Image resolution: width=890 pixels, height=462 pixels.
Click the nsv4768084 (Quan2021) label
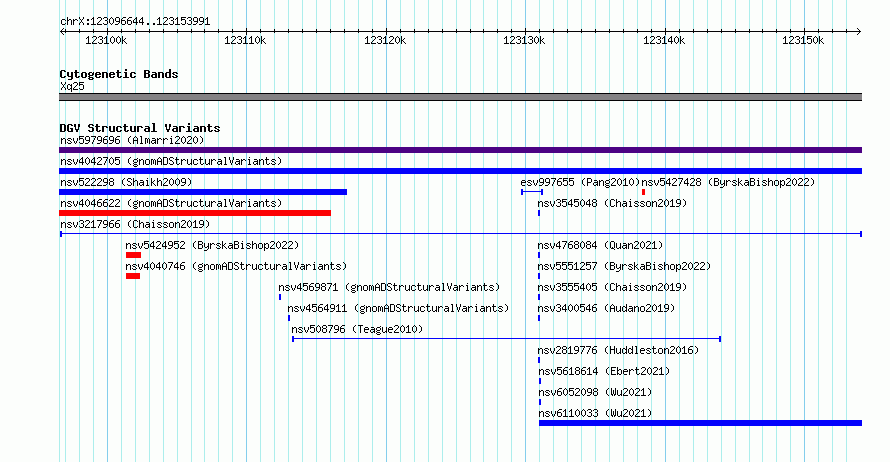[601, 245]
